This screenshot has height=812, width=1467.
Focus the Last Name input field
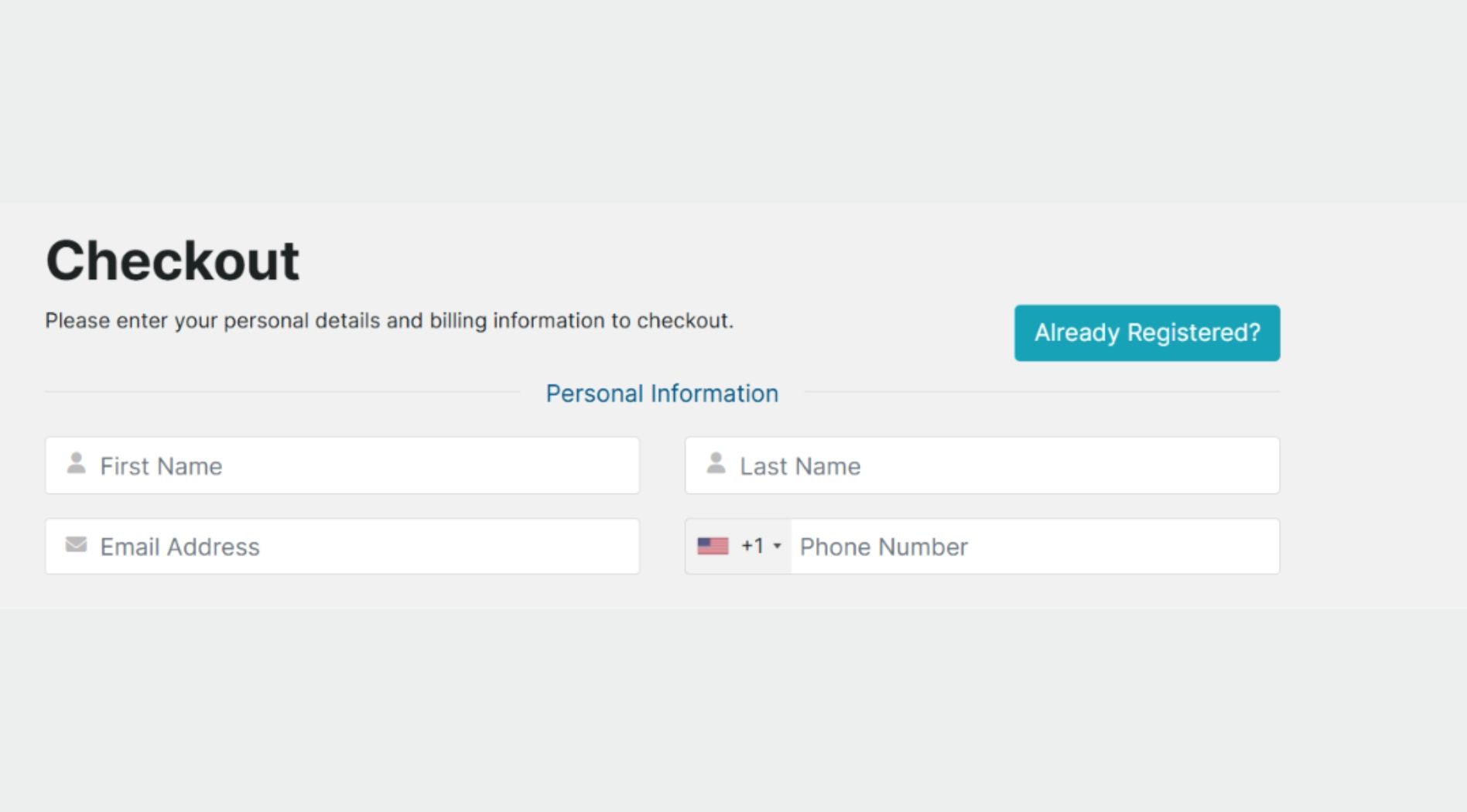click(x=982, y=466)
